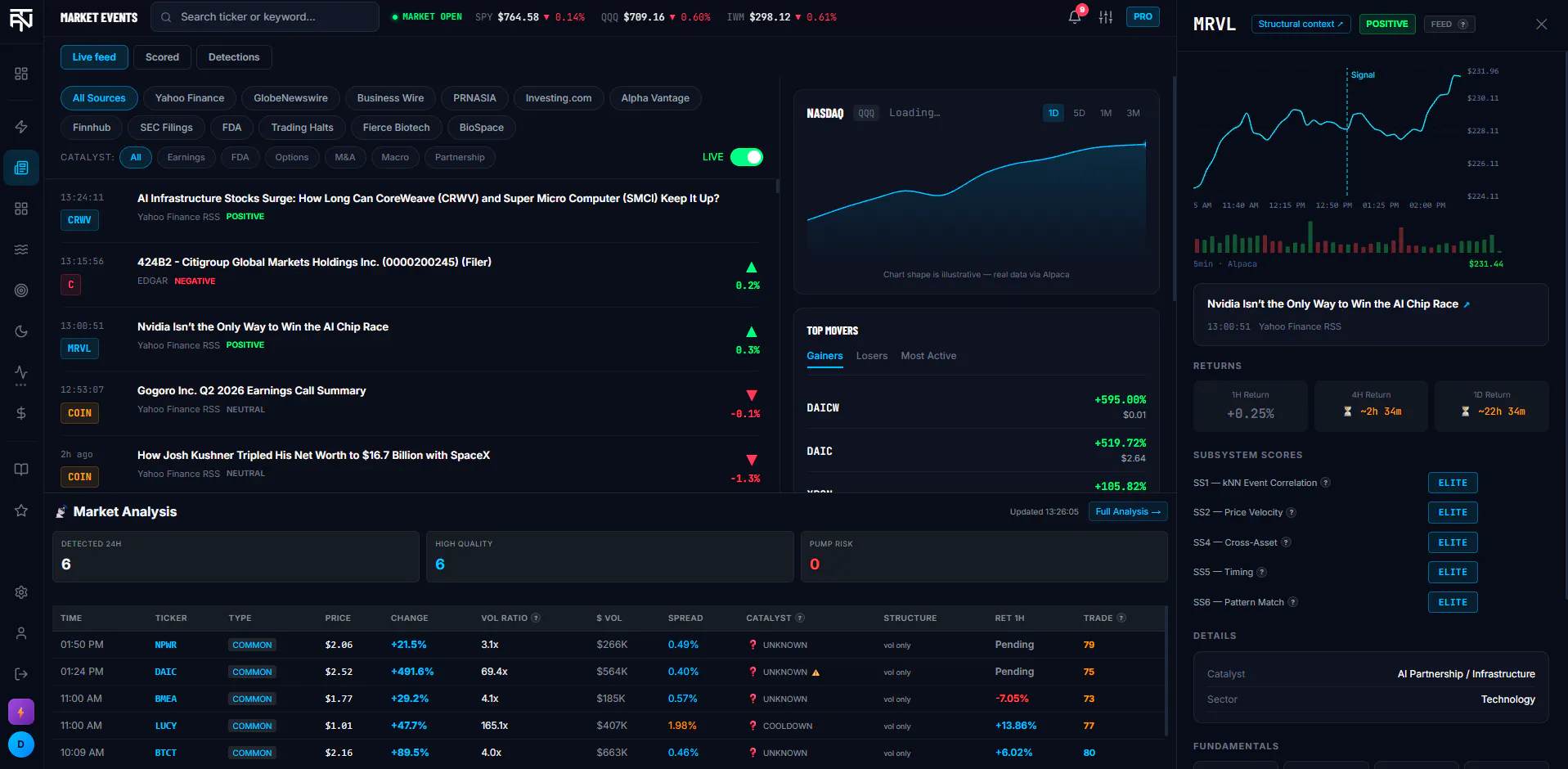Screen dimensions: 1568x769
Task: Set catalyst filter to Partnership
Action: (460, 157)
